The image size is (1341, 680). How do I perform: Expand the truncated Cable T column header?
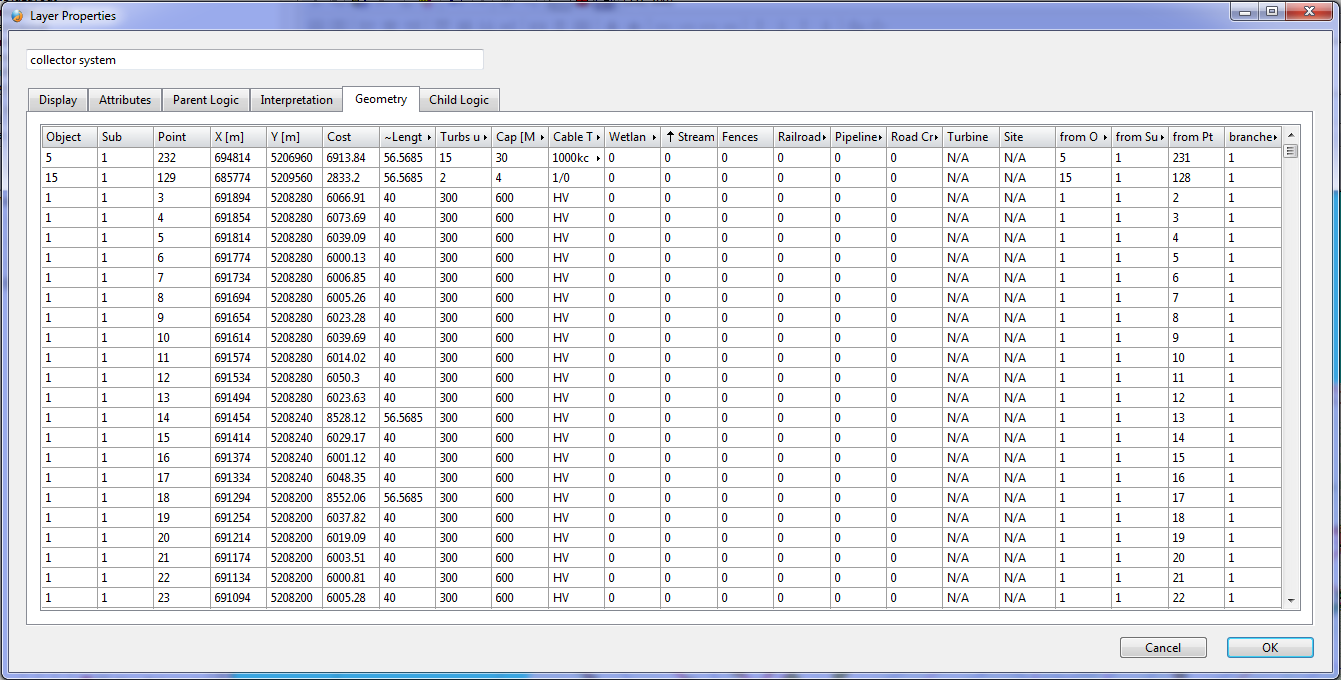click(598, 137)
